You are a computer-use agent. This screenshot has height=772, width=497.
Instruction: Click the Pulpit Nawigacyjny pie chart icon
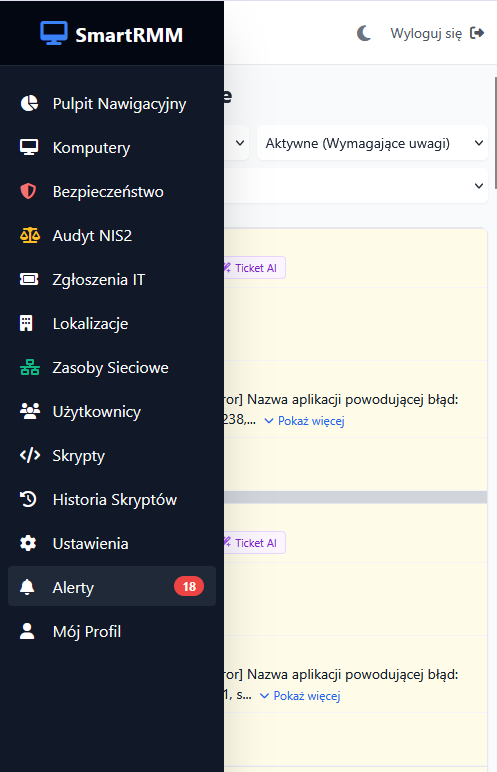29,103
